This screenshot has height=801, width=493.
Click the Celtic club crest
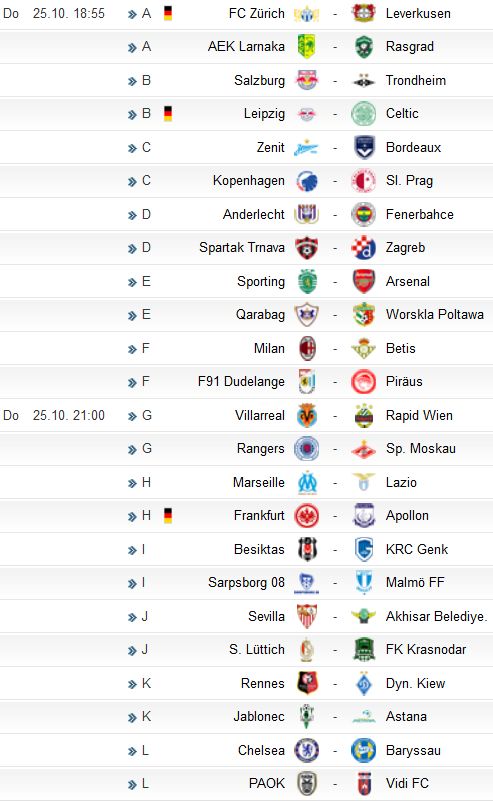point(364,113)
